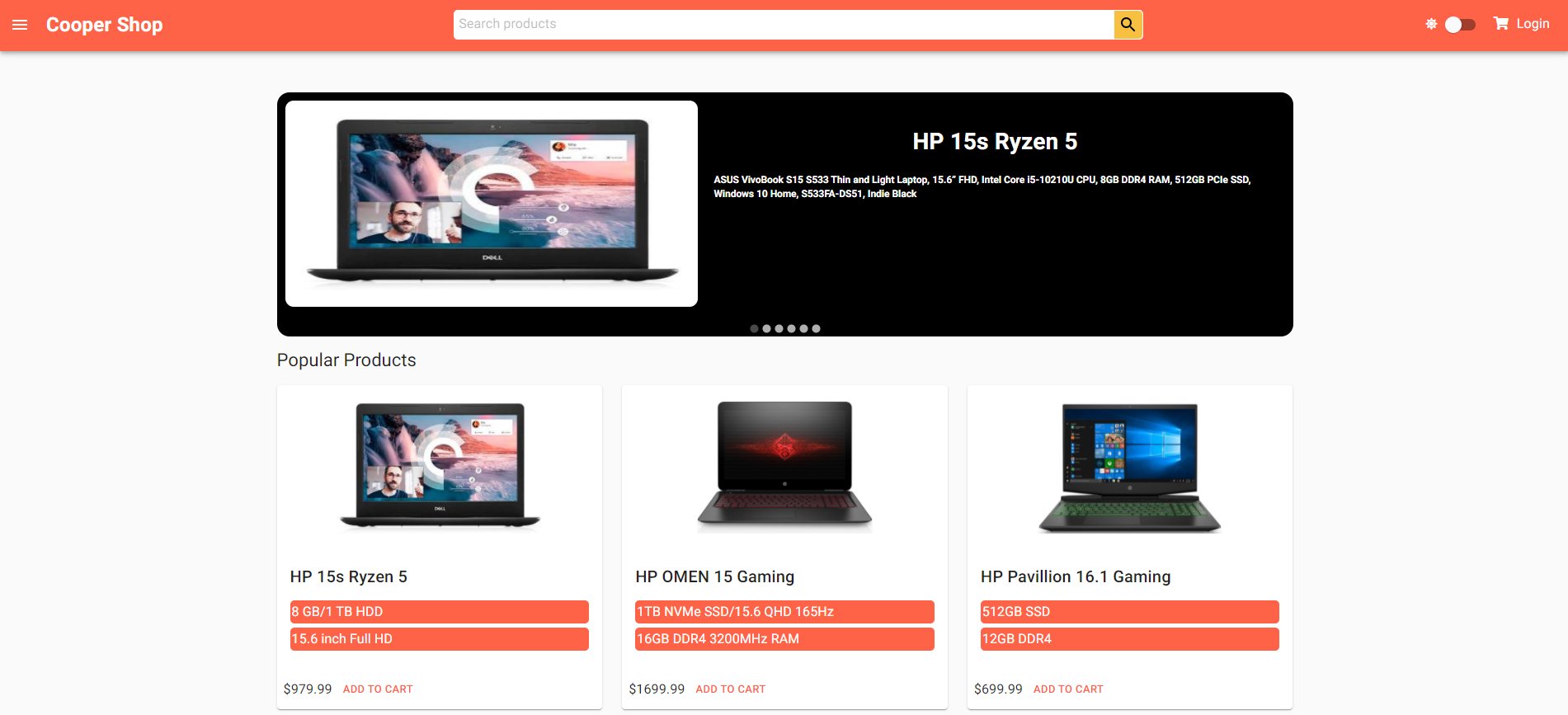
Task: Select the first carousel dot
Action: [x=754, y=328]
